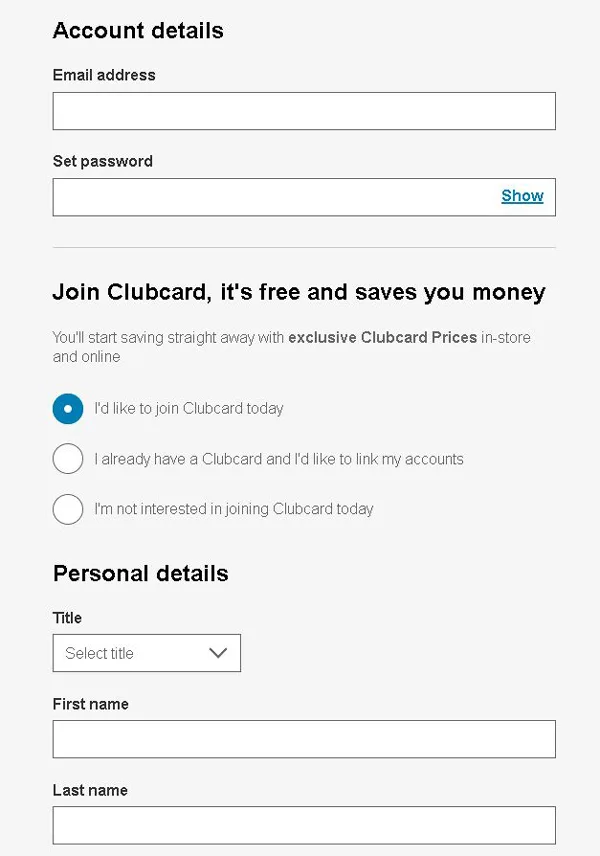Image resolution: width=600 pixels, height=856 pixels.
Task: Click the selected Clubcard radio indicator
Action: (68, 409)
